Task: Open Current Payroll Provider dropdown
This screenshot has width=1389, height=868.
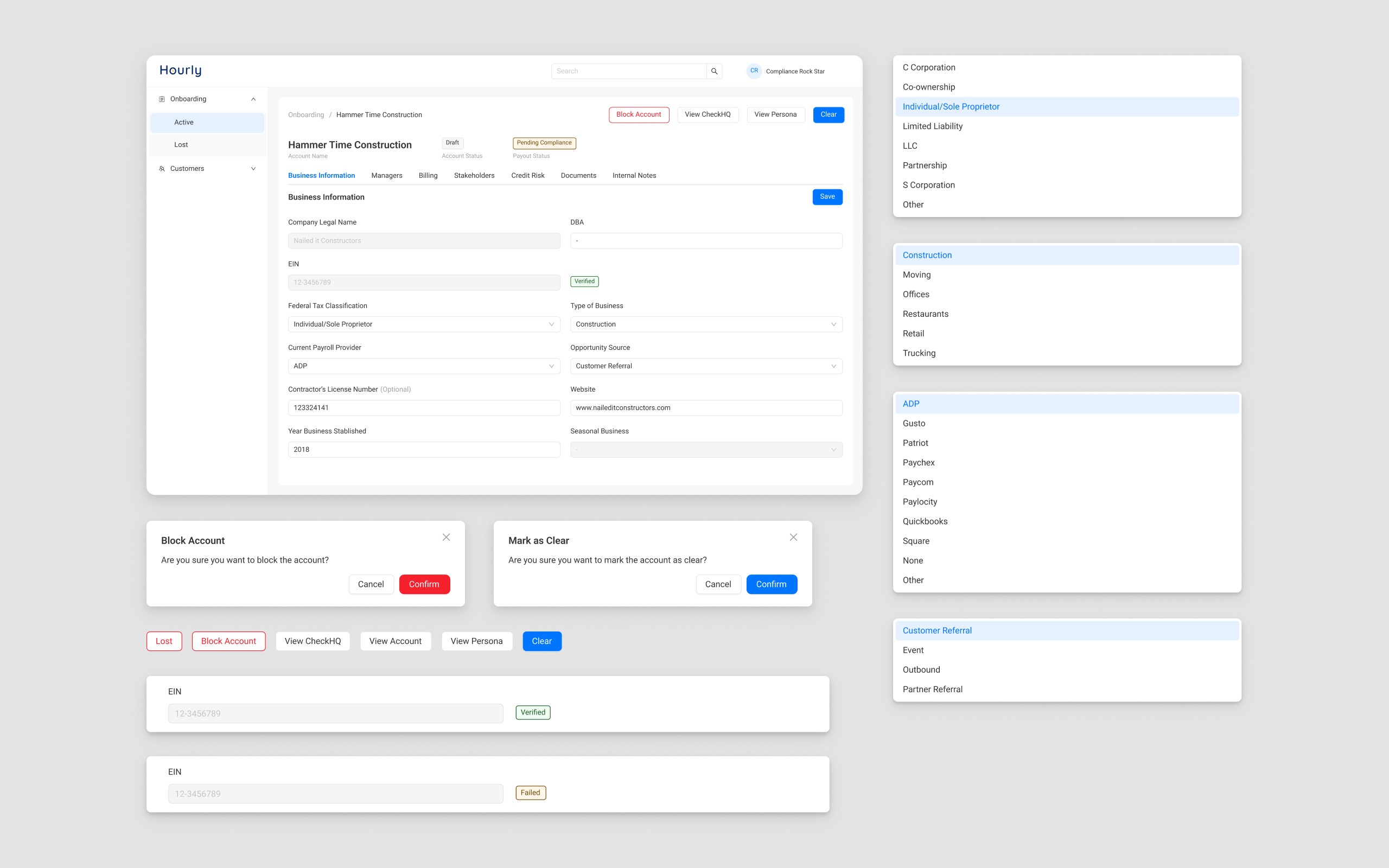Action: [x=424, y=366]
